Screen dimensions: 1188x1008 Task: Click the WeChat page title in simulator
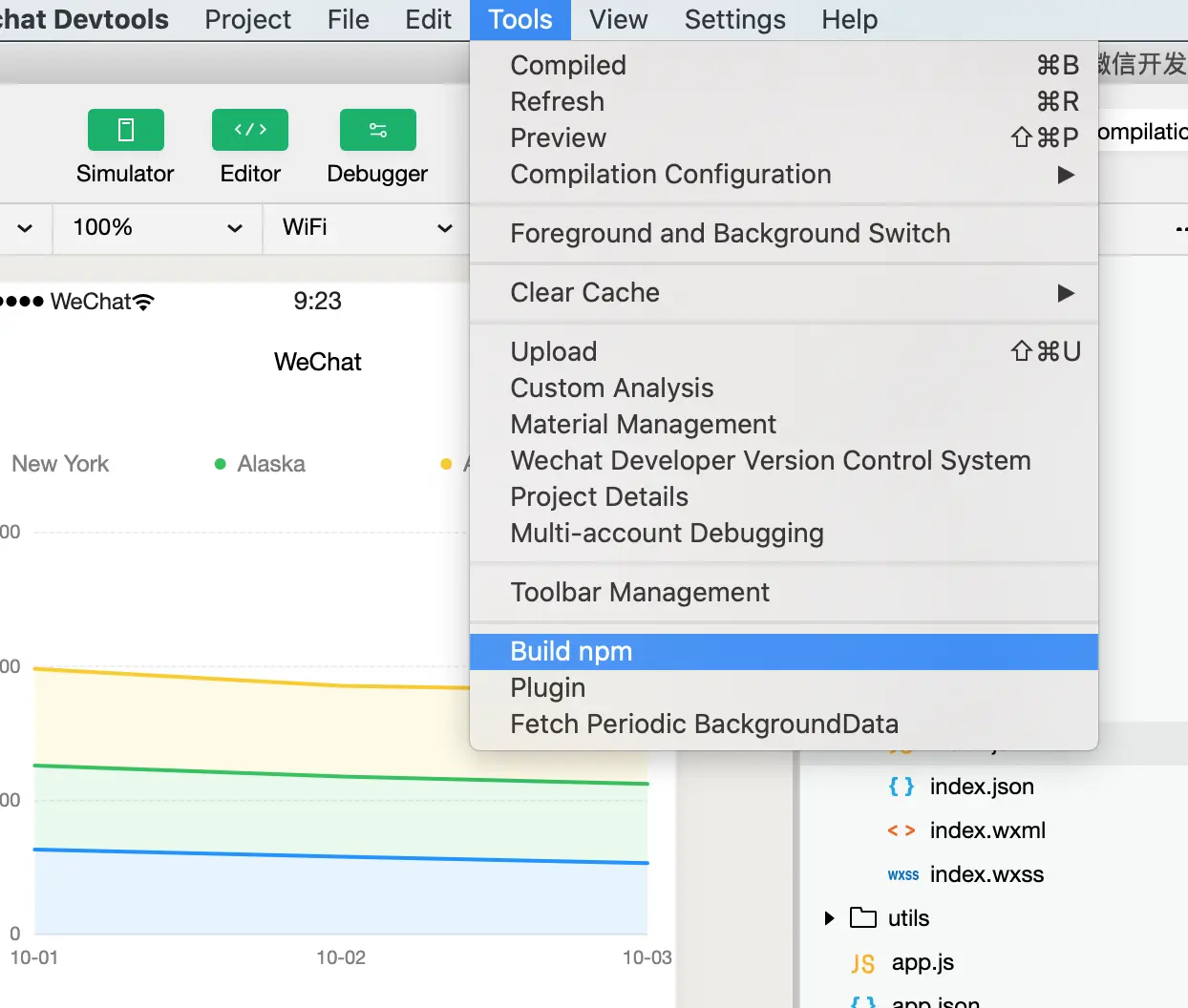[x=317, y=362]
